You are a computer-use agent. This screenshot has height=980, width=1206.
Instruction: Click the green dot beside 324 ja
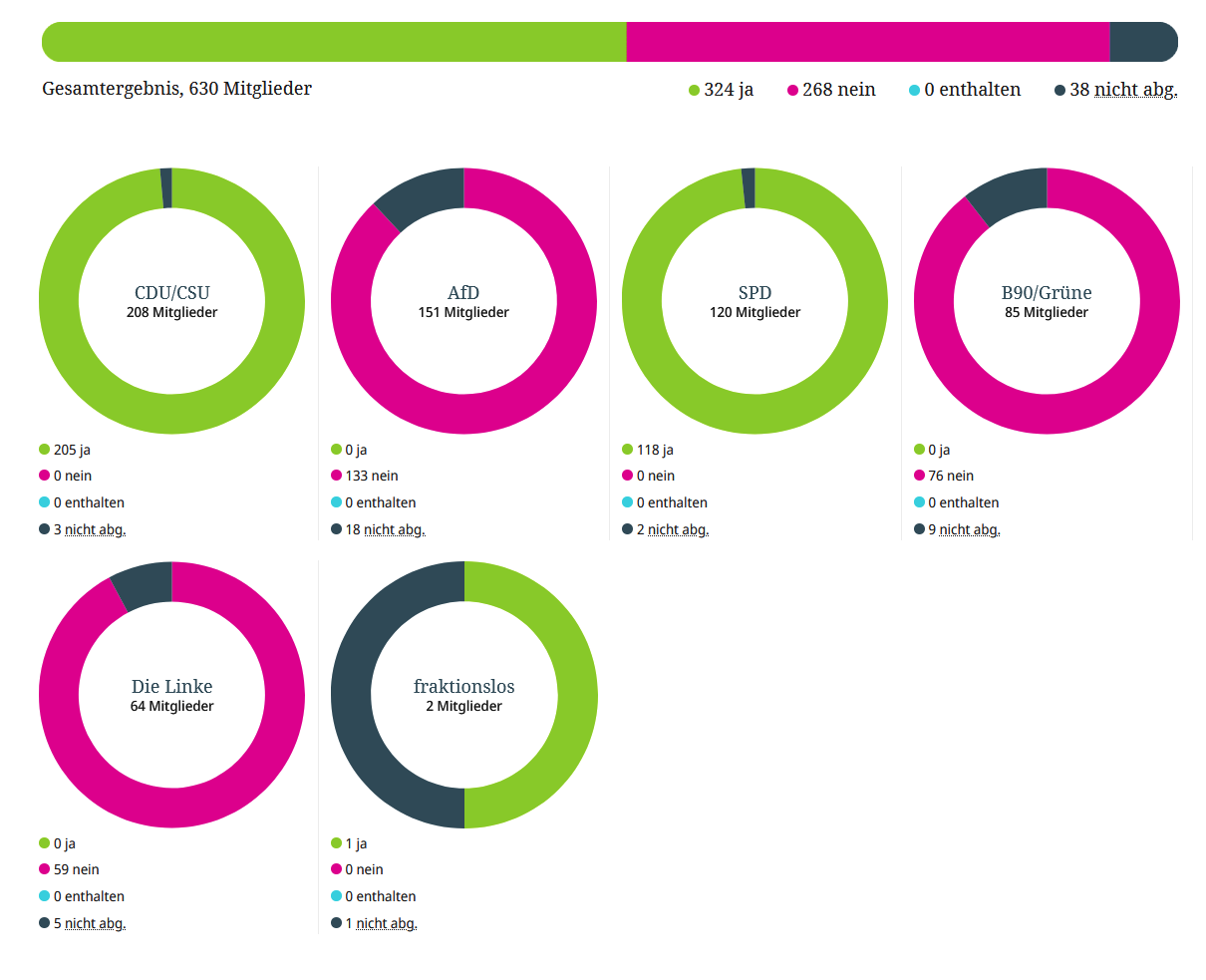pyautogui.click(x=695, y=91)
